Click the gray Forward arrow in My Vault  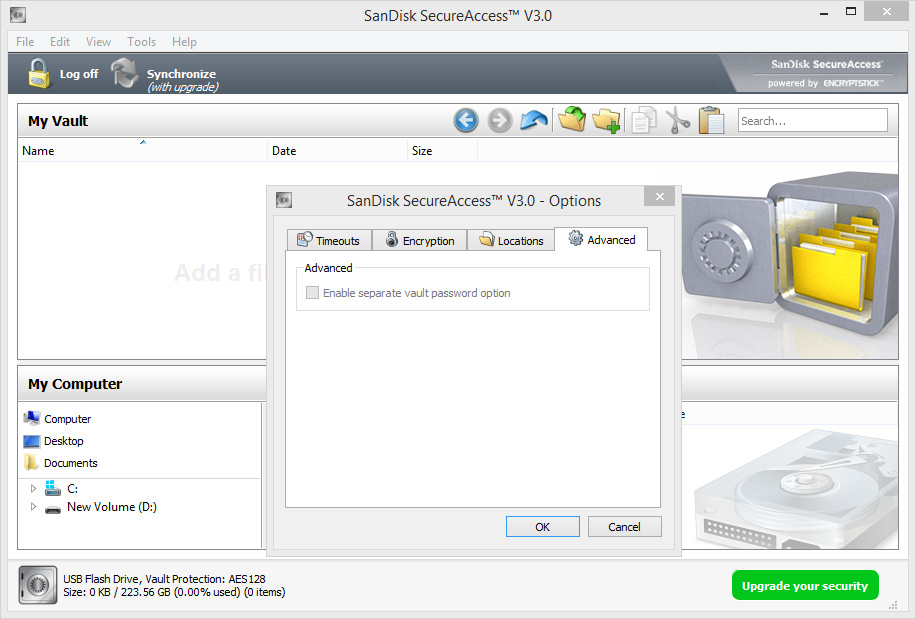(x=499, y=120)
